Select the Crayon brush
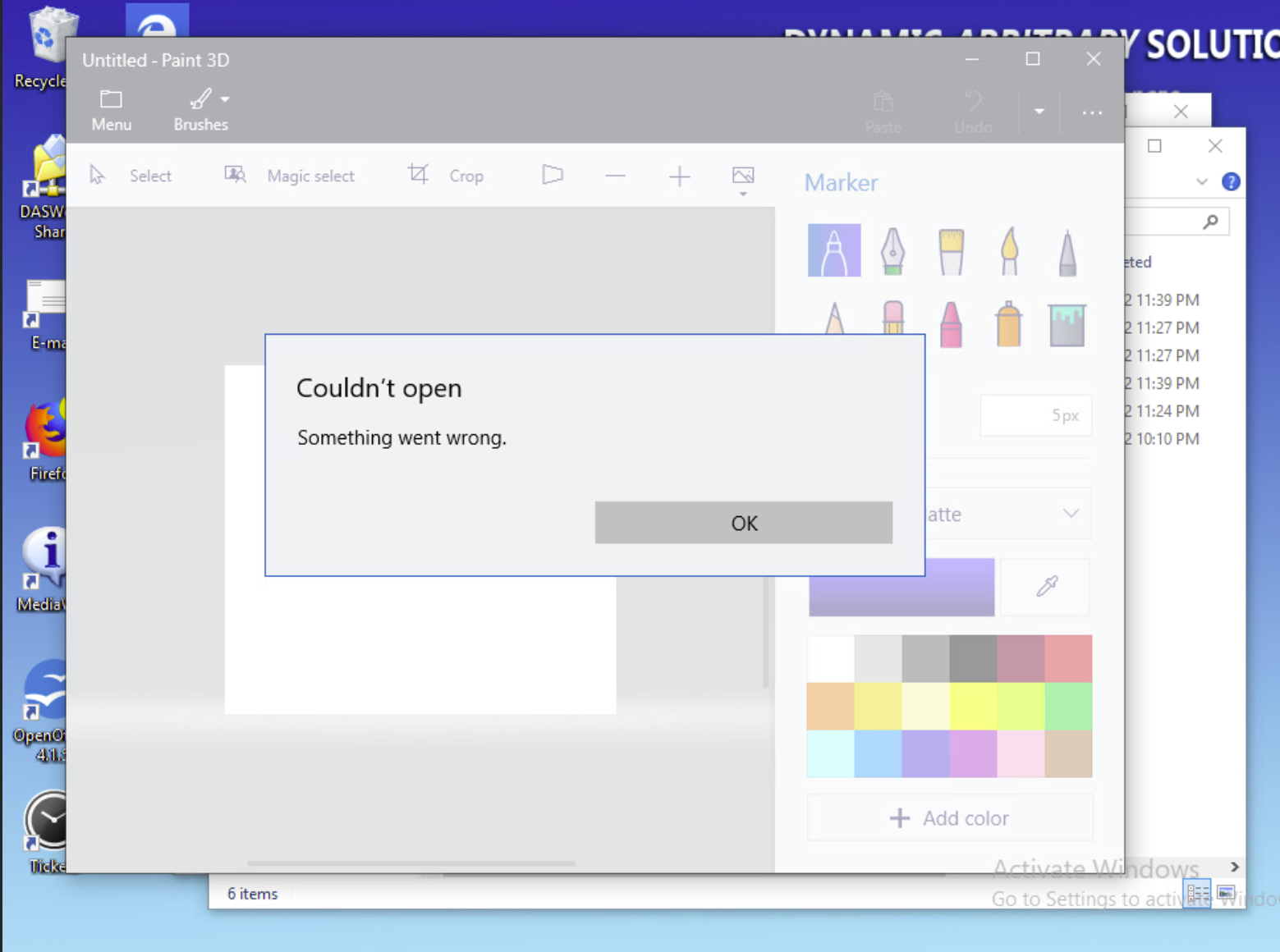The width and height of the screenshot is (1280, 952). point(951,323)
